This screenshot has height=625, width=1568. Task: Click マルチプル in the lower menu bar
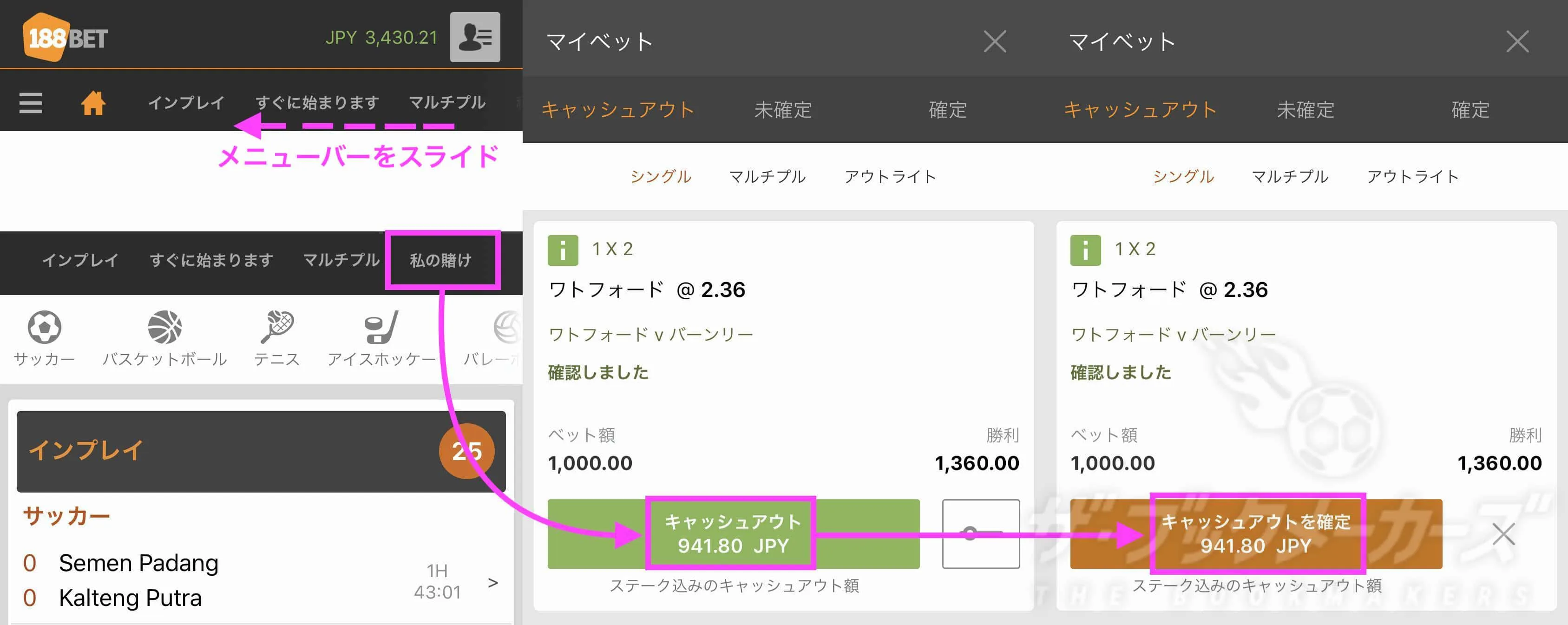tap(341, 260)
